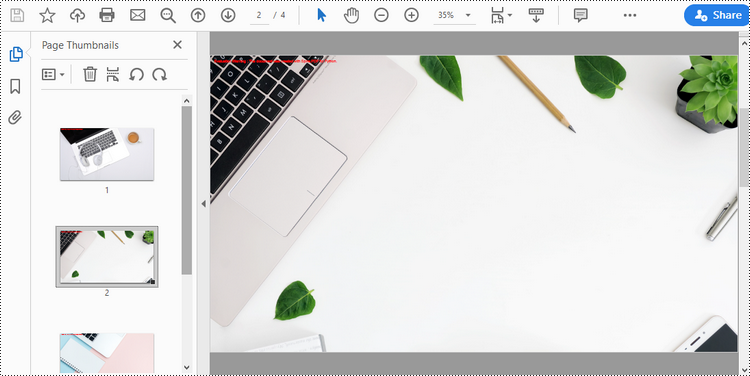Image resolution: width=750 pixels, height=376 pixels.
Task: Open the Bookmarks panel icon
Action: [x=15, y=87]
